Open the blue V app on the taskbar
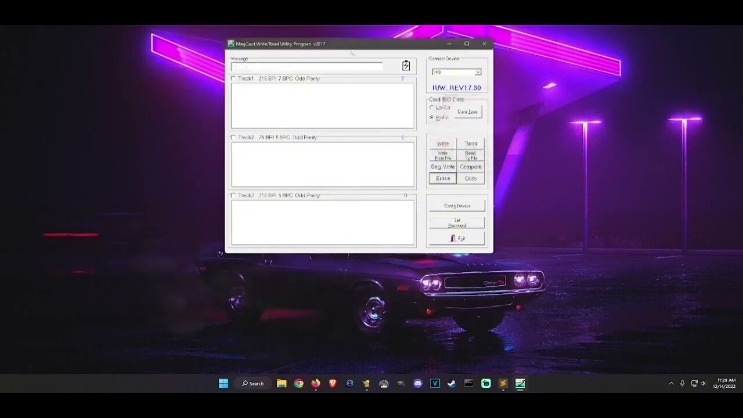 [435, 383]
